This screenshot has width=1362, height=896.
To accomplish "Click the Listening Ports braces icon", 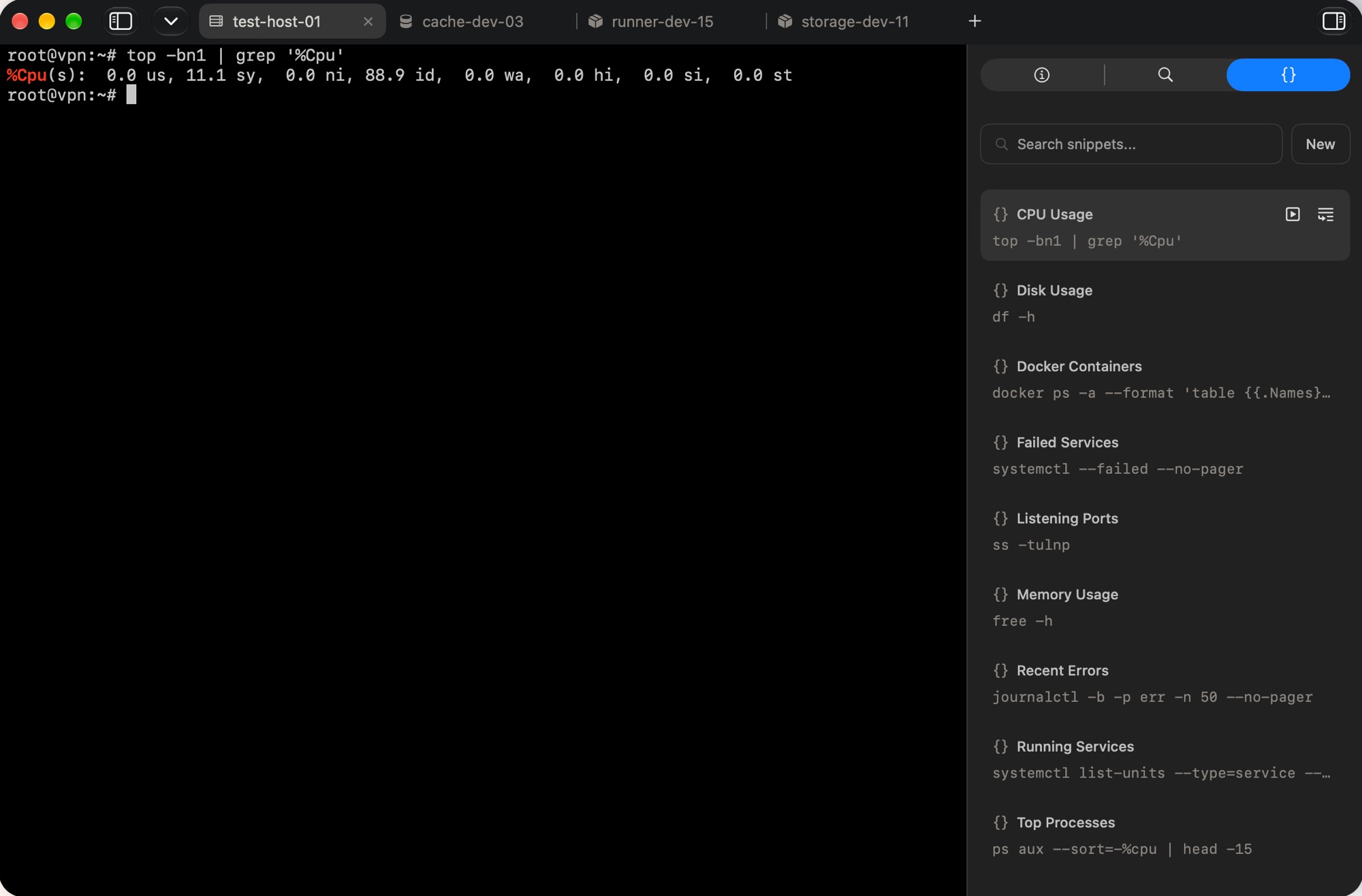I will coord(1000,518).
